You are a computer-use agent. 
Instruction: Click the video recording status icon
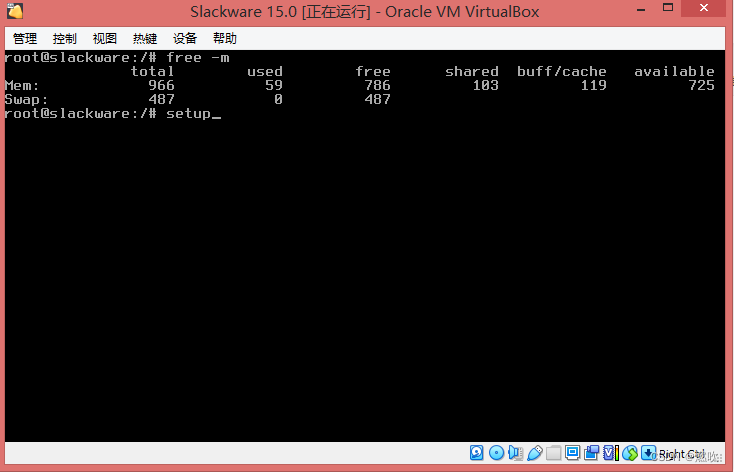[x=592, y=453]
